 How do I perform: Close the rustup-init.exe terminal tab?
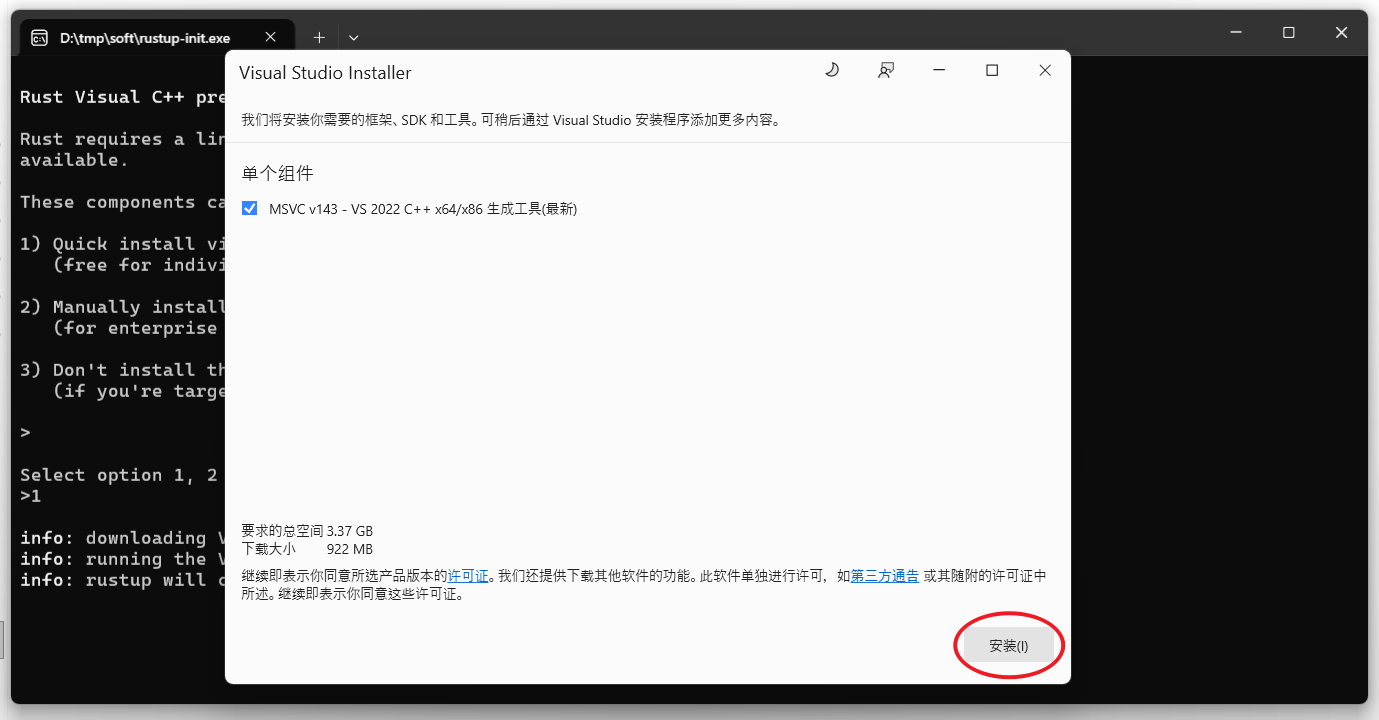[270, 38]
